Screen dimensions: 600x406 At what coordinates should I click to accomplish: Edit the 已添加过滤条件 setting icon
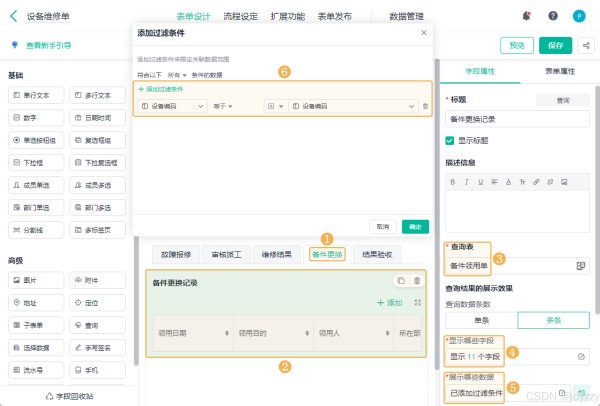pos(562,393)
